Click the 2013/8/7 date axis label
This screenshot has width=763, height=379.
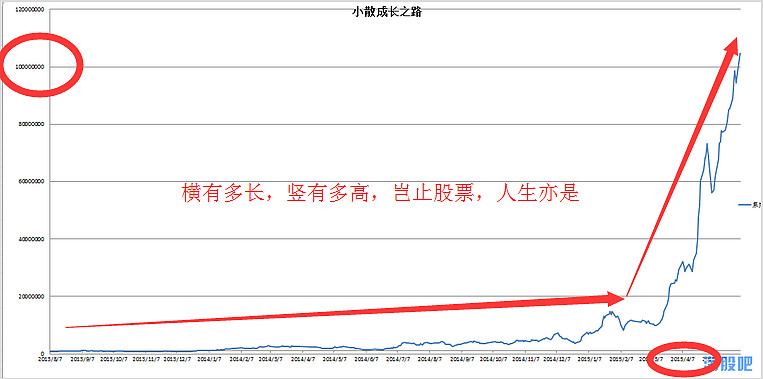click(x=50, y=359)
